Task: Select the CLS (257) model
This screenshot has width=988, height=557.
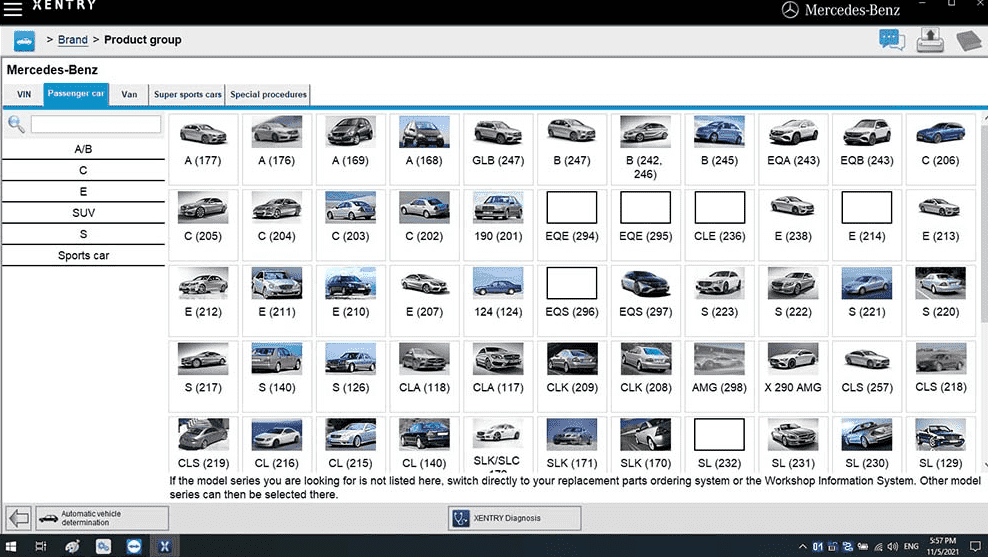Action: pos(867,376)
